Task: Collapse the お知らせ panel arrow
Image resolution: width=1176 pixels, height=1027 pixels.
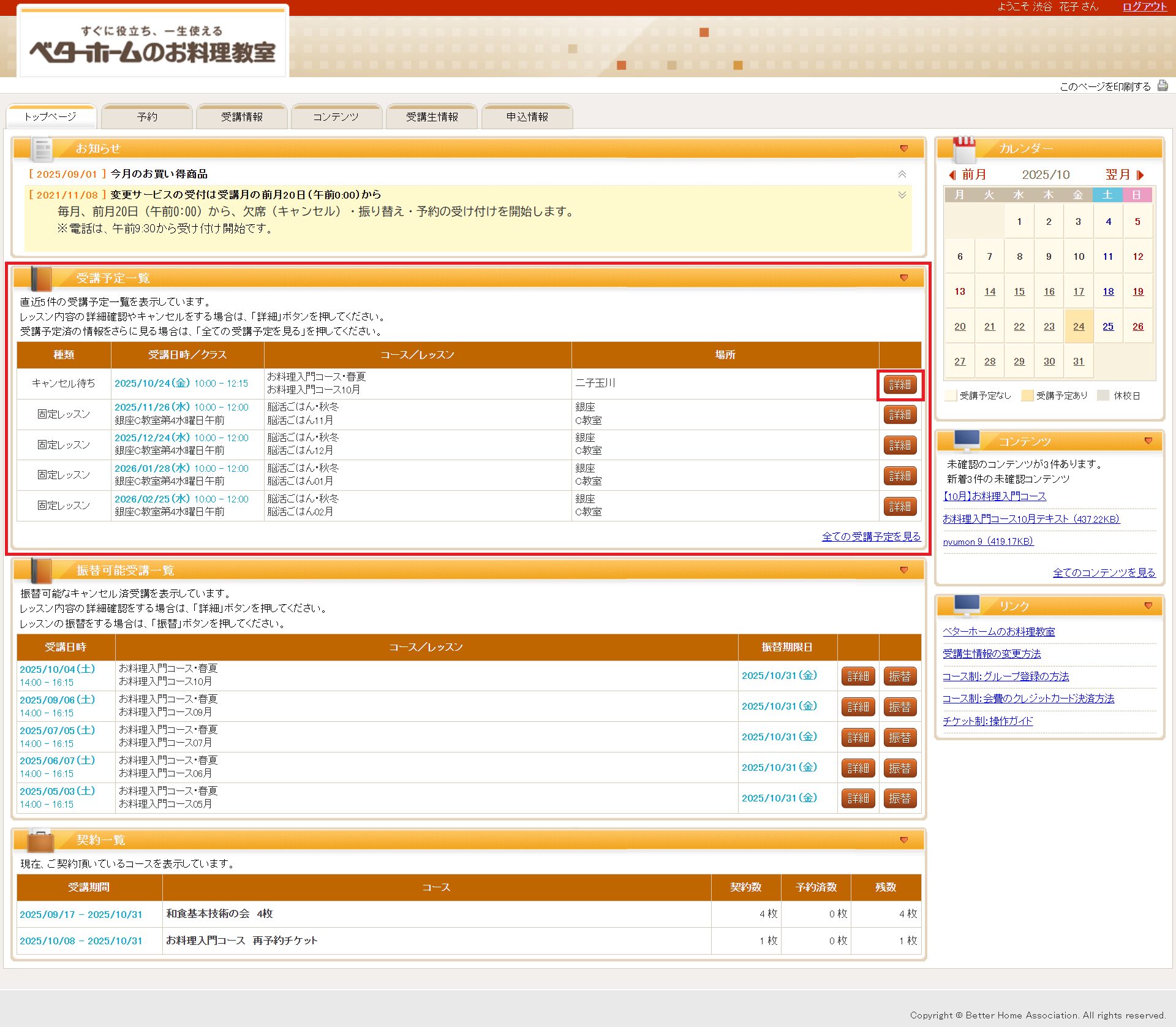Action: (x=903, y=149)
